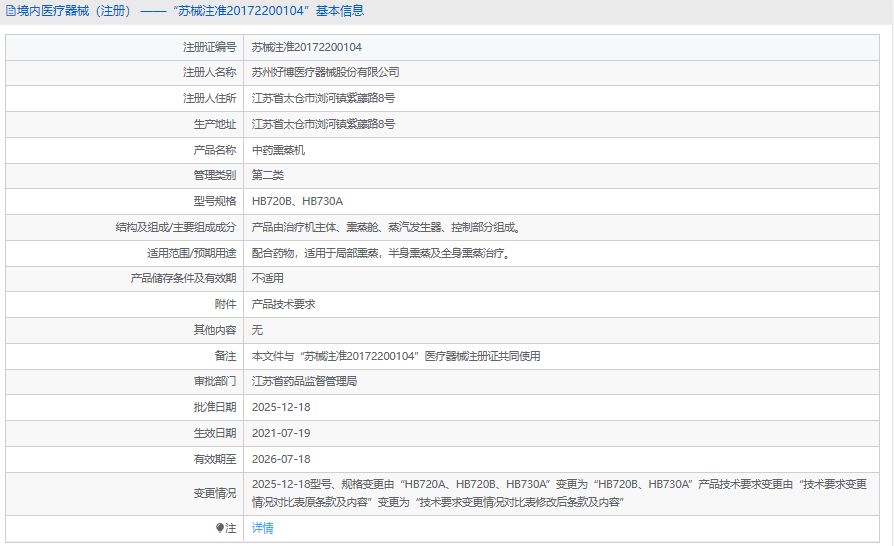Click the intended use text 配合药物
Image resolution: width=894 pixels, height=546 pixels.
coord(383,253)
